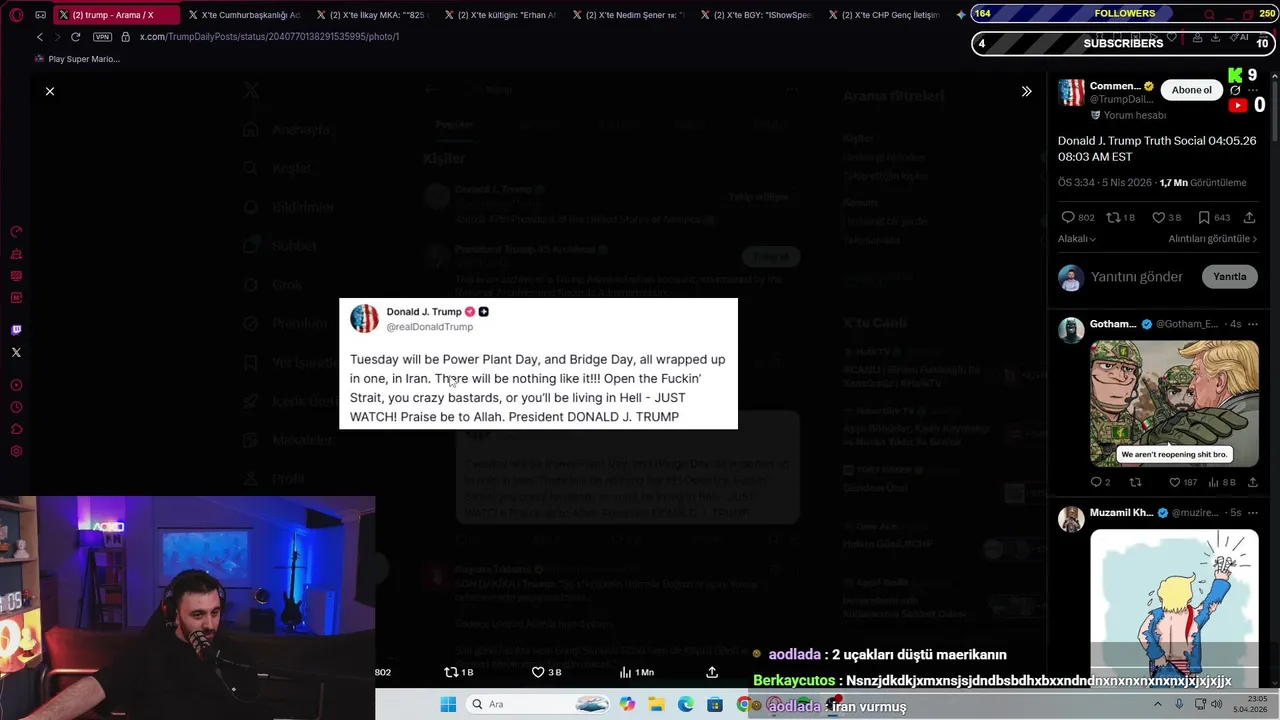
Task: Expand the Alakalı sort dropdown
Action: point(1077,239)
